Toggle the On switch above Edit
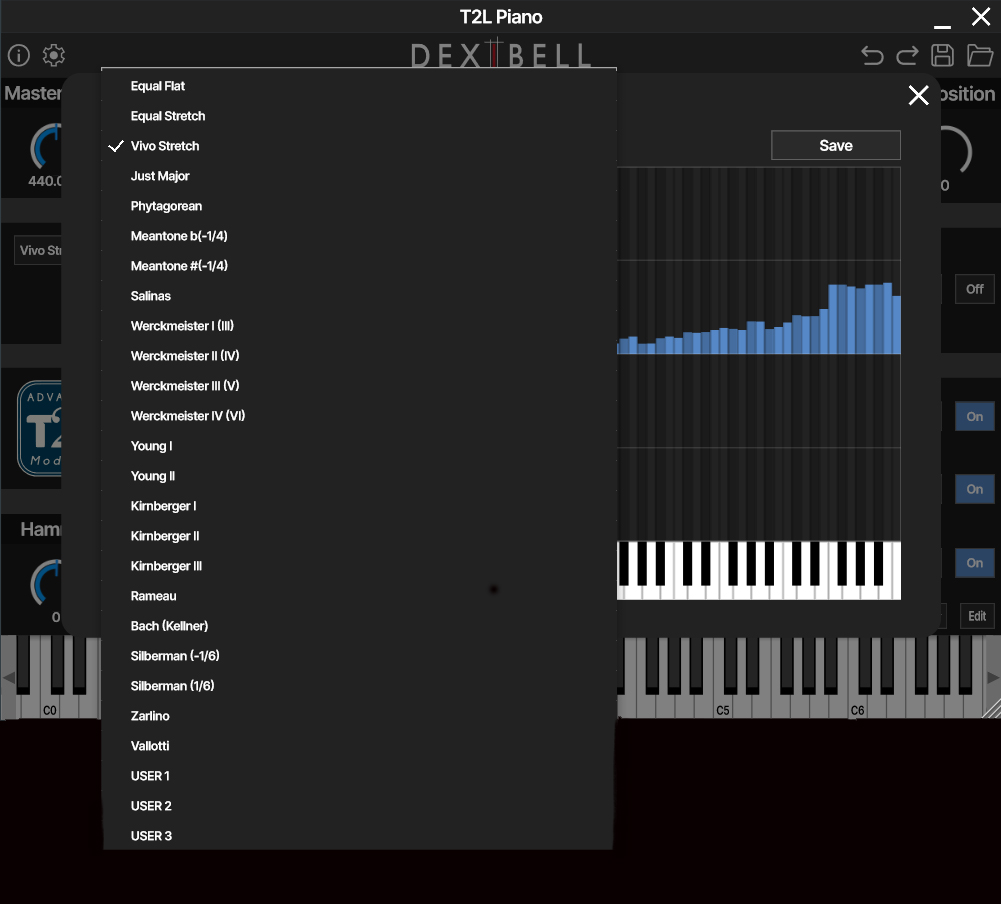This screenshot has height=904, width=1001. 974,563
